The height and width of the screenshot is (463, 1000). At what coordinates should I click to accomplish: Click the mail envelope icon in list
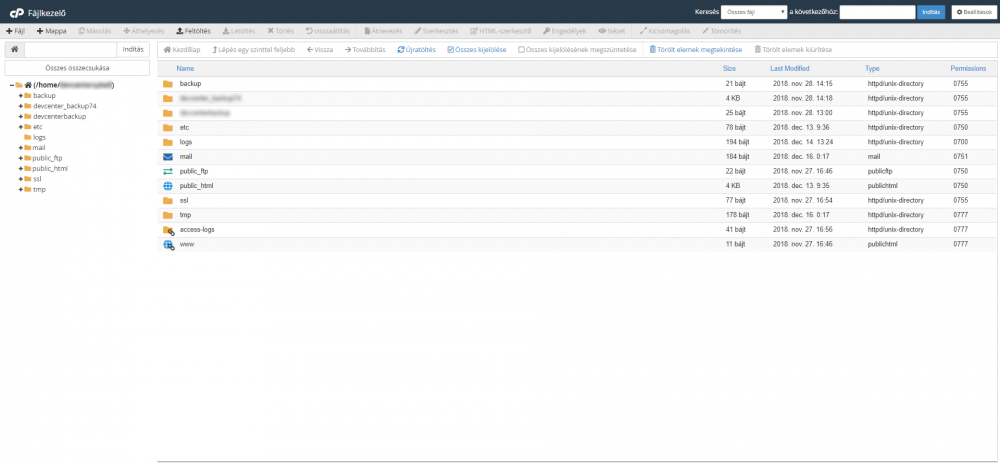(x=168, y=156)
